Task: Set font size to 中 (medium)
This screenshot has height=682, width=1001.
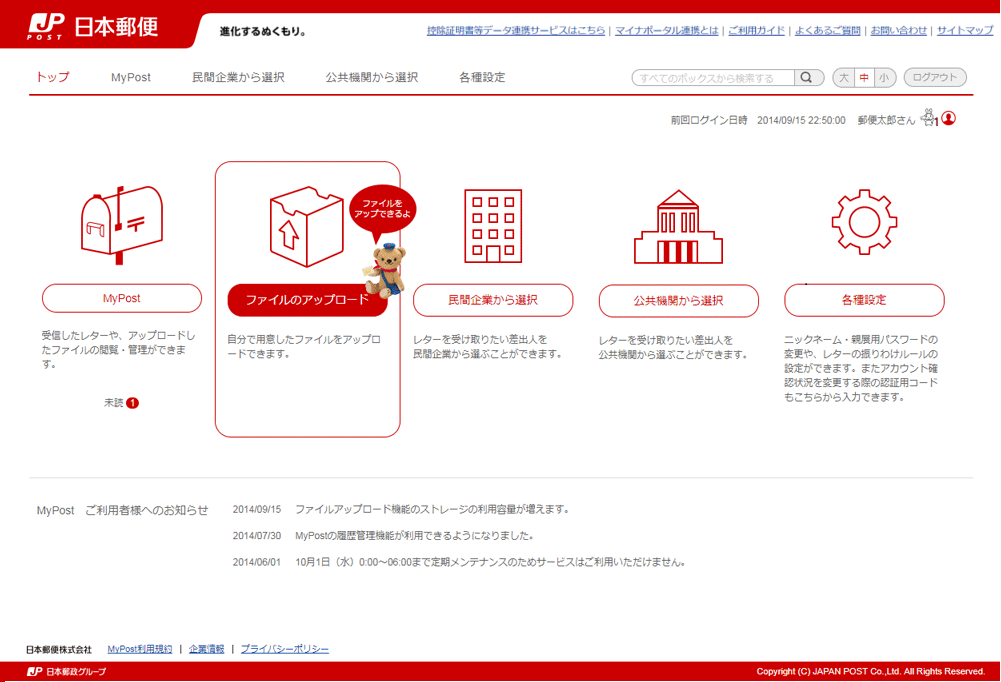Action: [x=864, y=78]
